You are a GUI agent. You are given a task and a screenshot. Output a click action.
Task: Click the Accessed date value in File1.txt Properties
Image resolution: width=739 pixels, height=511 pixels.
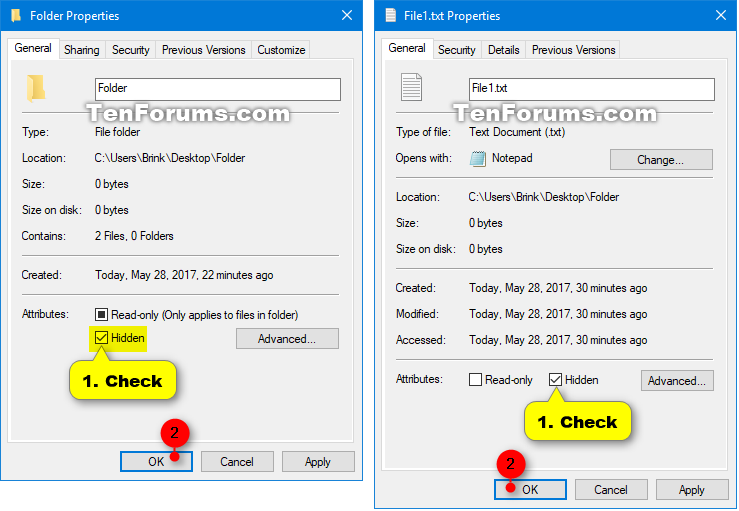558,340
